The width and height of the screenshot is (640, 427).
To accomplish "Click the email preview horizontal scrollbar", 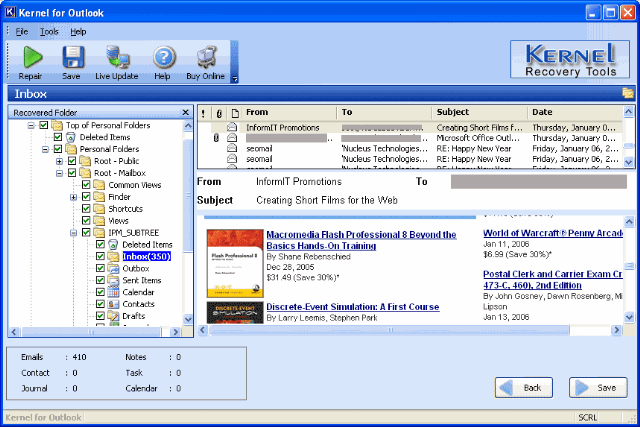I will [400, 329].
